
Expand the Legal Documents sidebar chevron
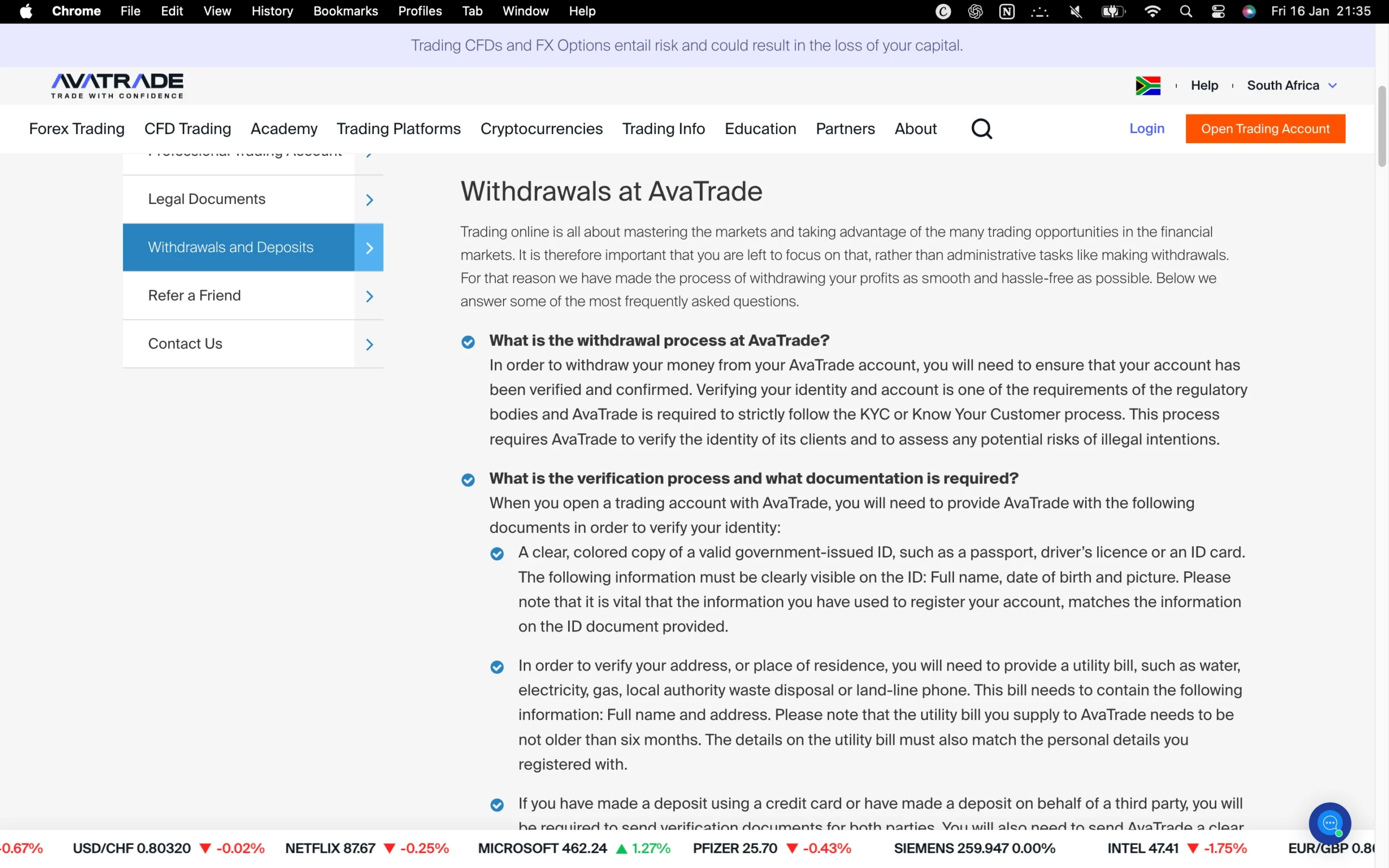coord(369,199)
